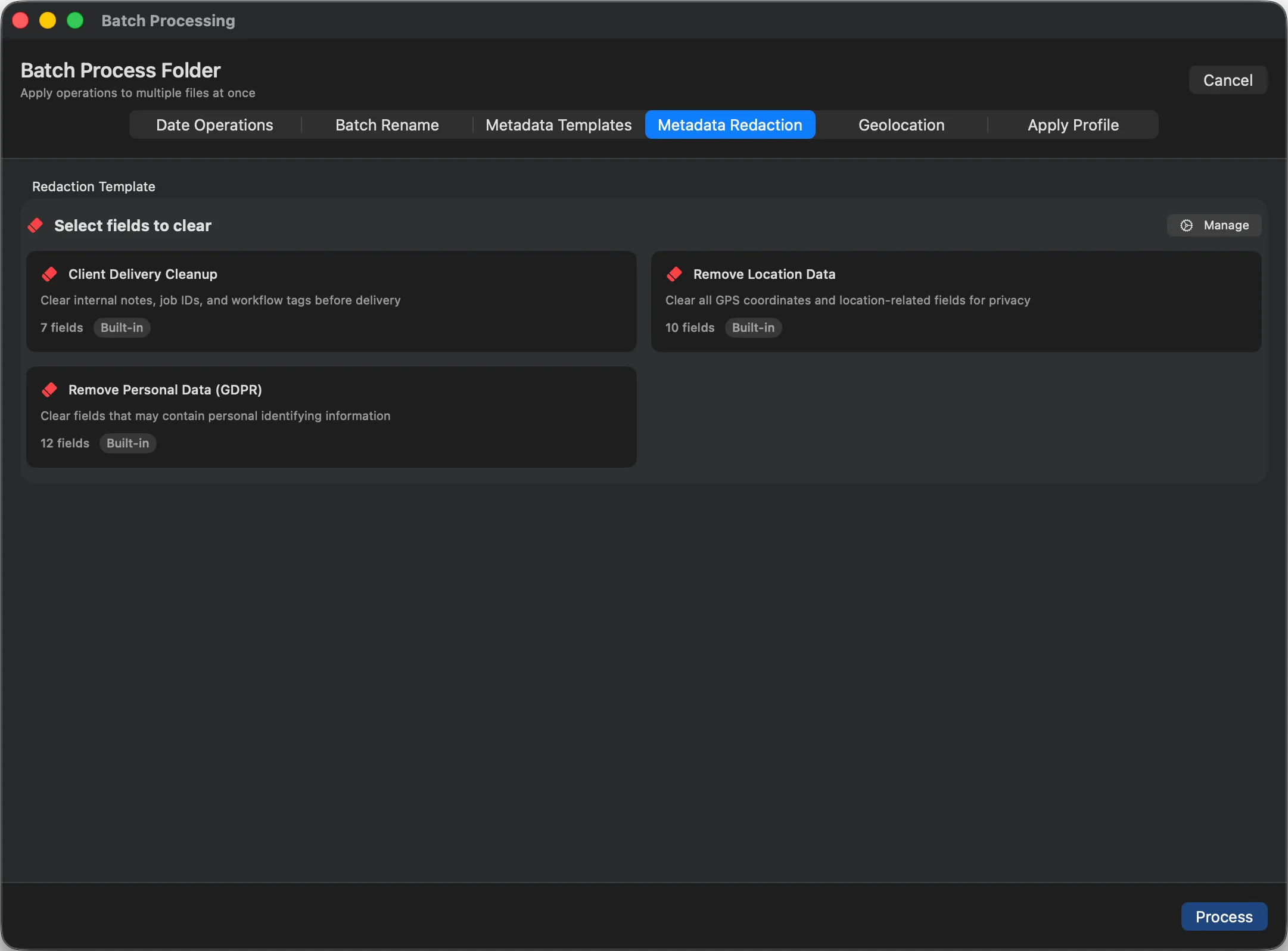The image size is (1288, 951).
Task: Click the 7 fields count label
Action: click(x=62, y=328)
